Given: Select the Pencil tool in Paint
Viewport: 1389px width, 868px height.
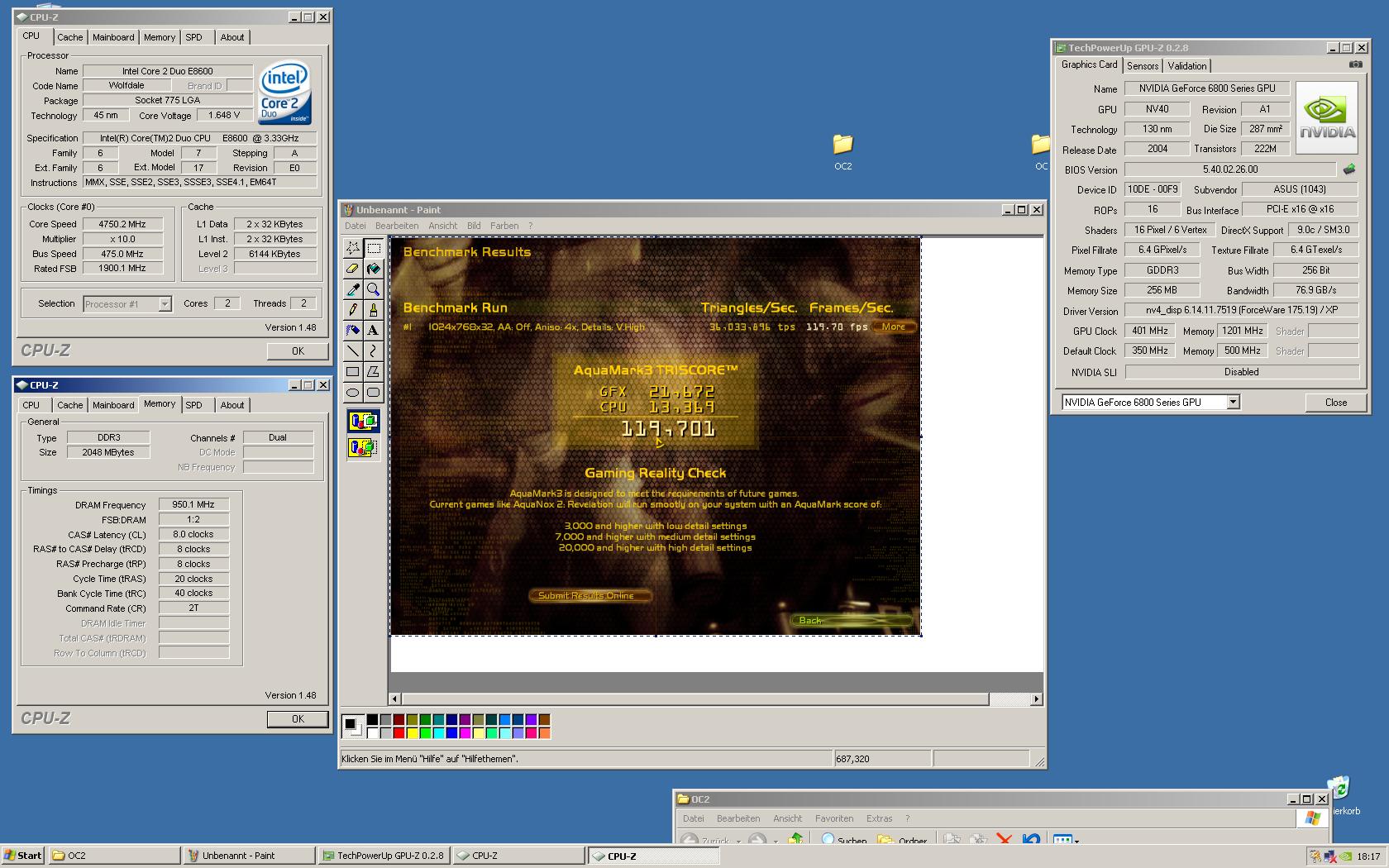Looking at the screenshot, I should coord(353,310).
